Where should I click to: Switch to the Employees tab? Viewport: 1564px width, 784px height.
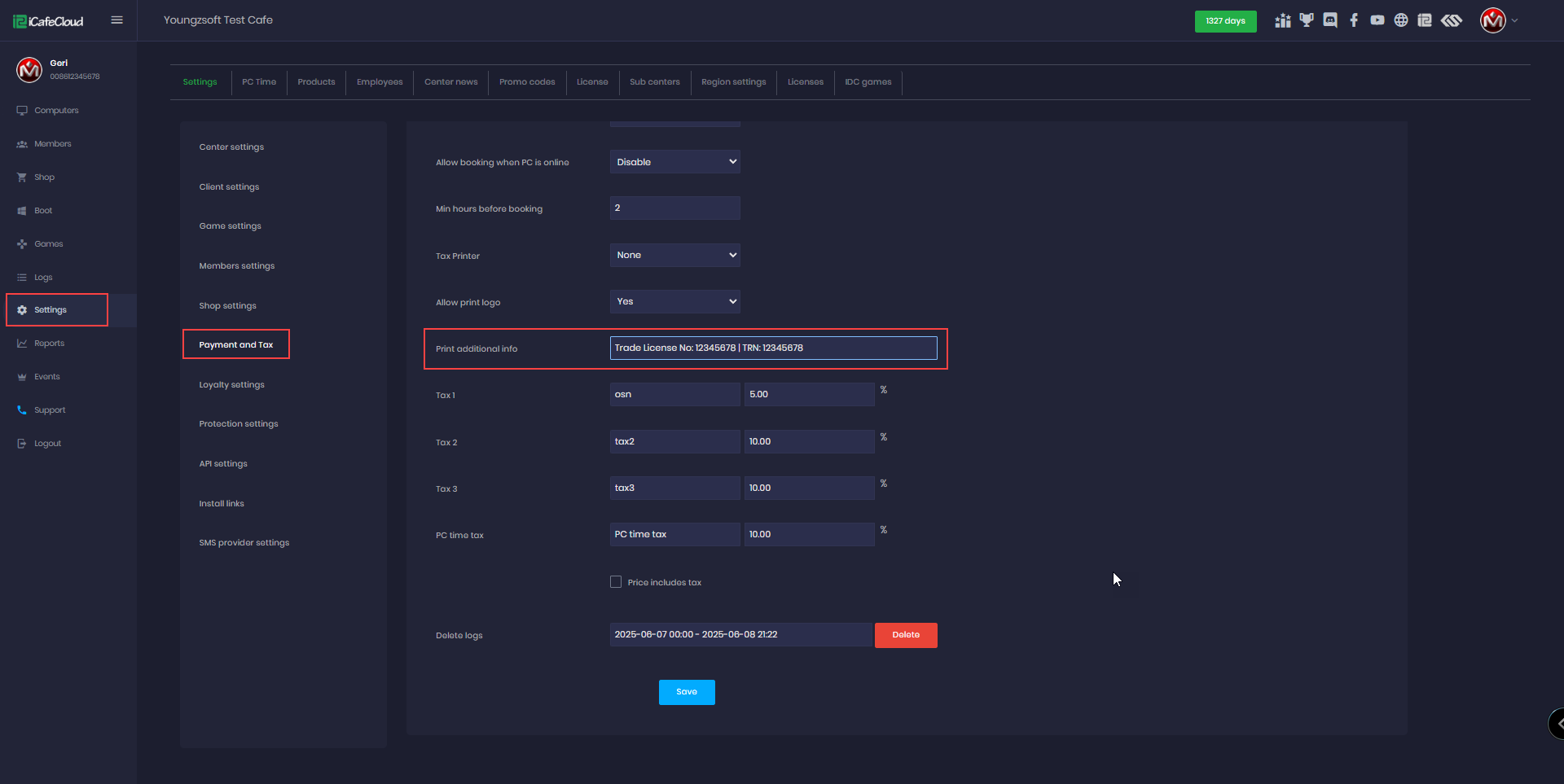380,82
